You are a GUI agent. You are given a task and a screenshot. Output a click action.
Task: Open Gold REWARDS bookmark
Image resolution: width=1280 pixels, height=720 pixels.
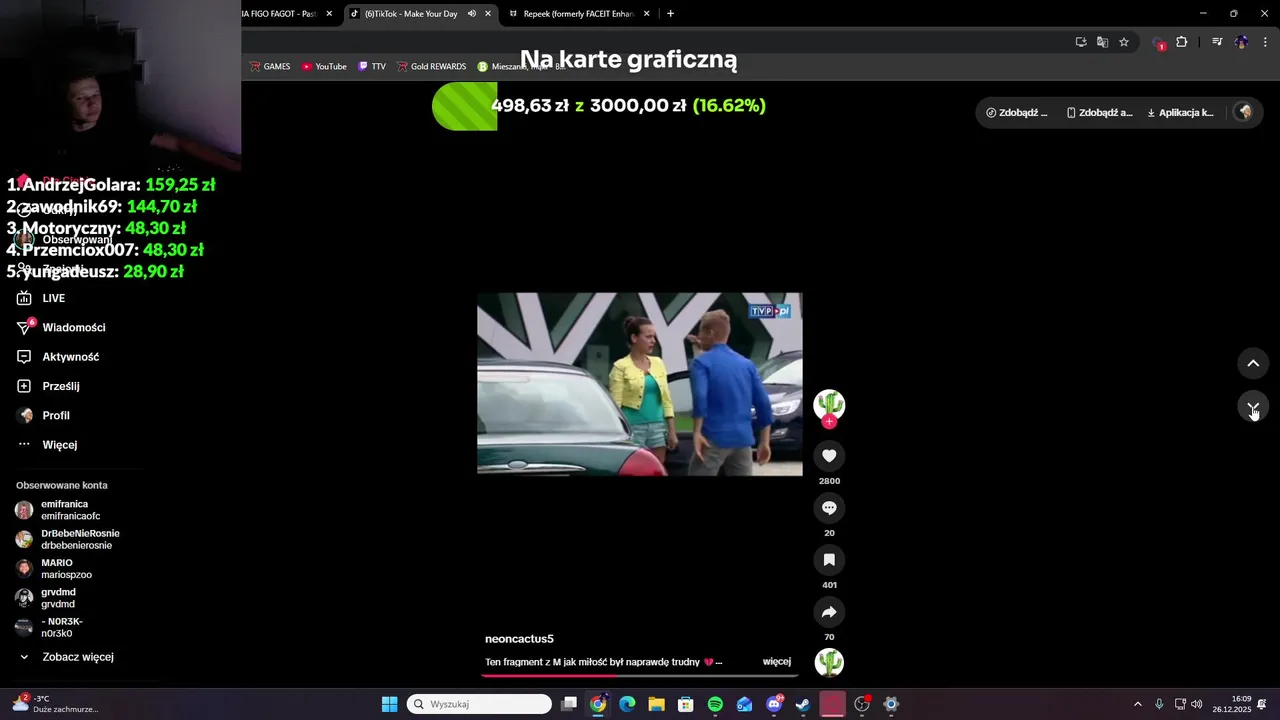tap(432, 67)
